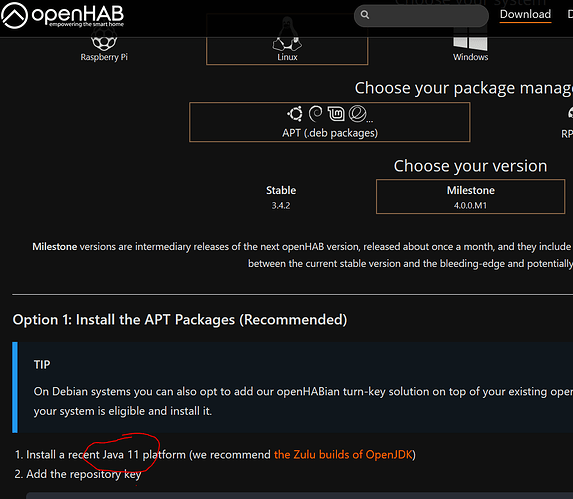This screenshot has width=573, height=499.
Task: Click the Windows label text
Action: (x=470, y=57)
